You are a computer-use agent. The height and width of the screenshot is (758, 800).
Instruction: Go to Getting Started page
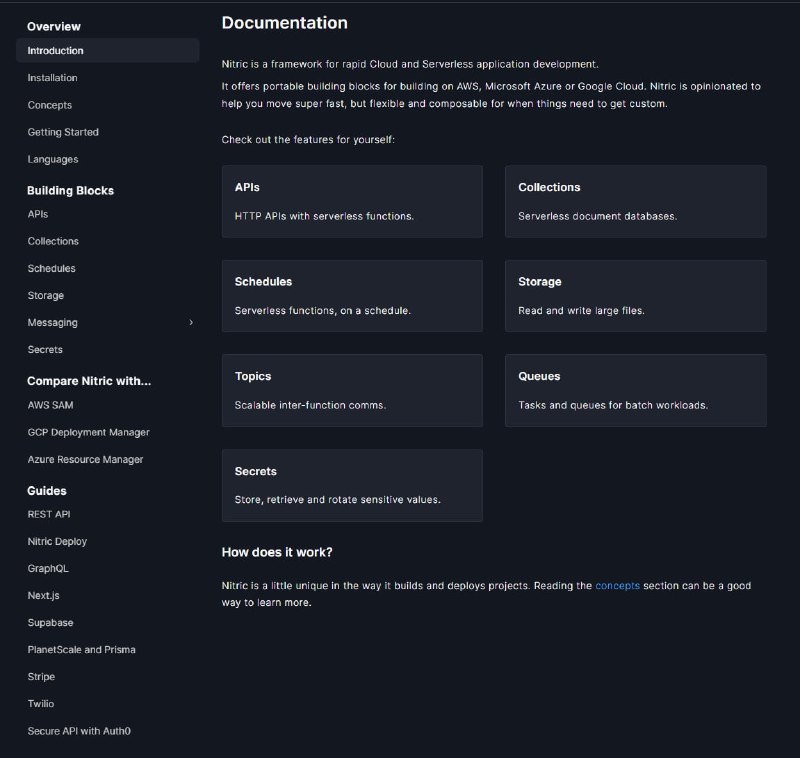point(63,132)
